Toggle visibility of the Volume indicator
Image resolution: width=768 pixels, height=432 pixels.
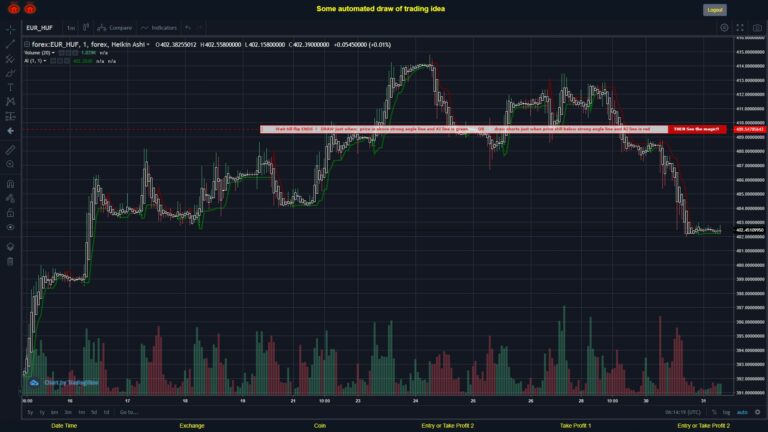tap(62, 53)
